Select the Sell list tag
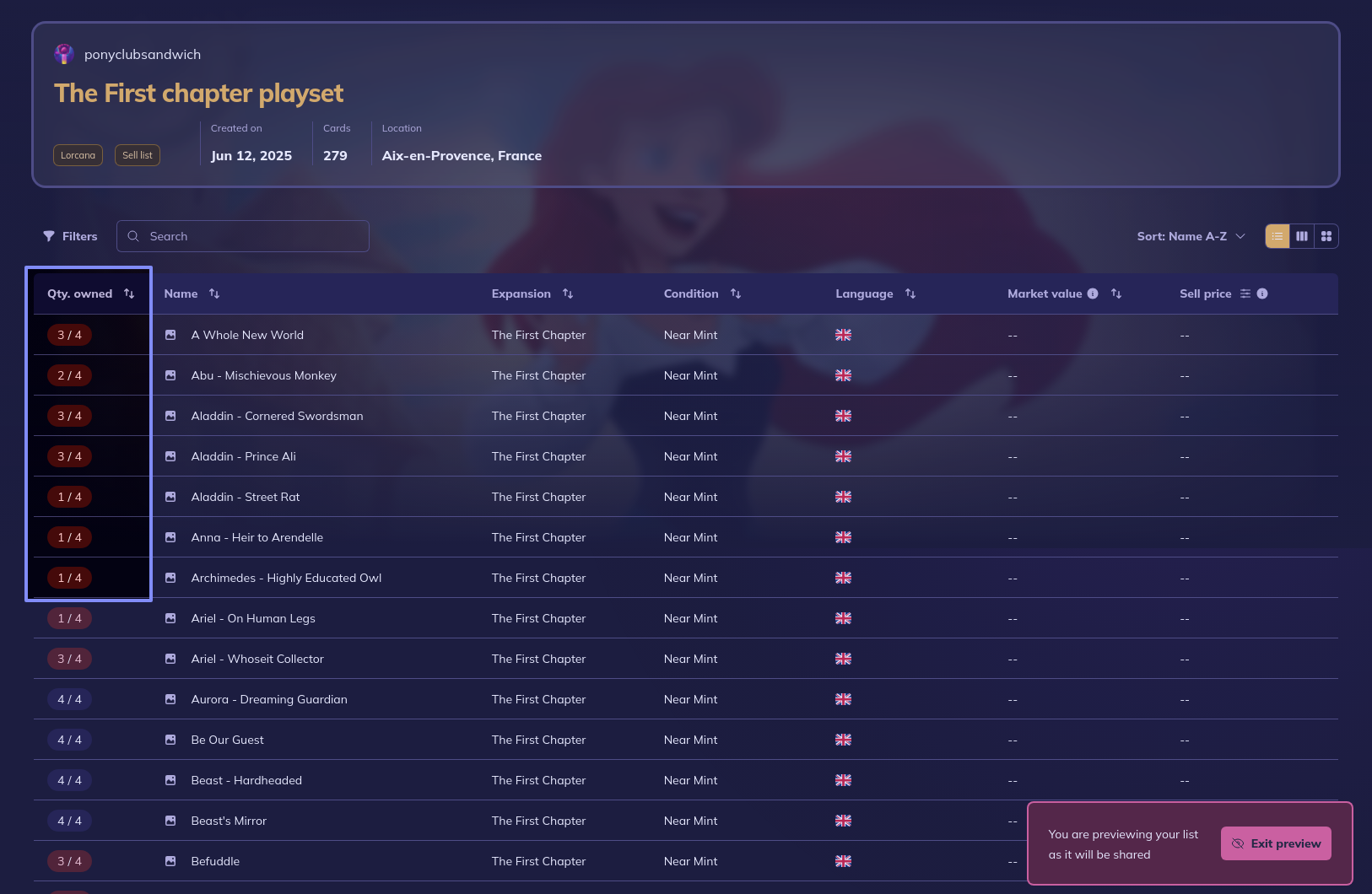Screen dimensions: 1372x894 (x=138, y=155)
